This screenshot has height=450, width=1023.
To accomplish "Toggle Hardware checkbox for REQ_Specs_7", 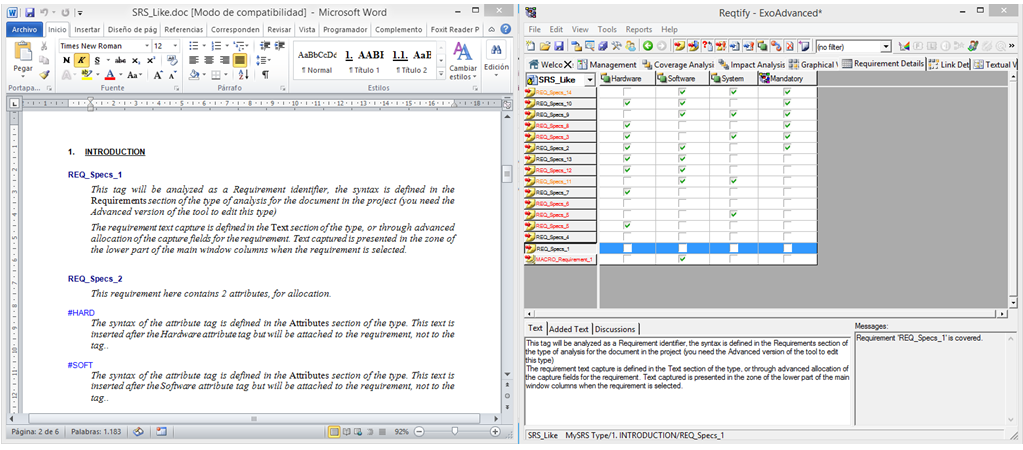I will (628, 192).
